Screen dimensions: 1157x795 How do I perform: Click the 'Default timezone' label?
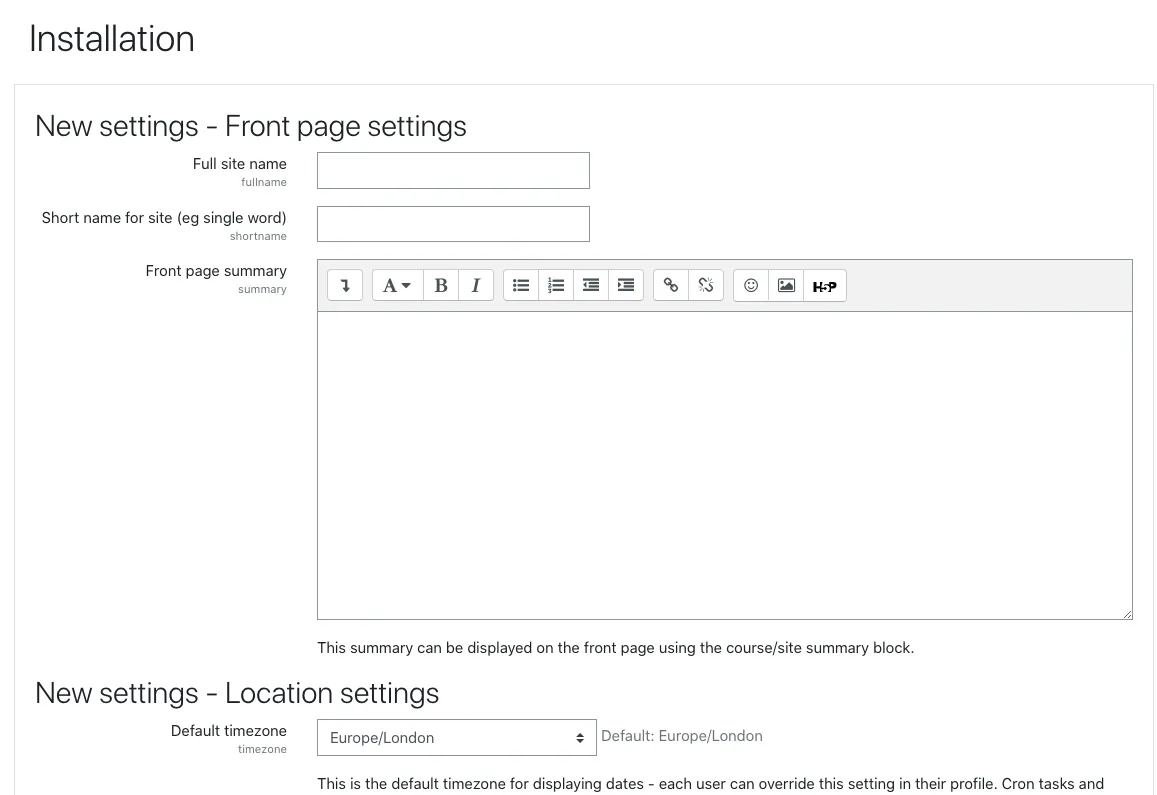[x=229, y=731]
